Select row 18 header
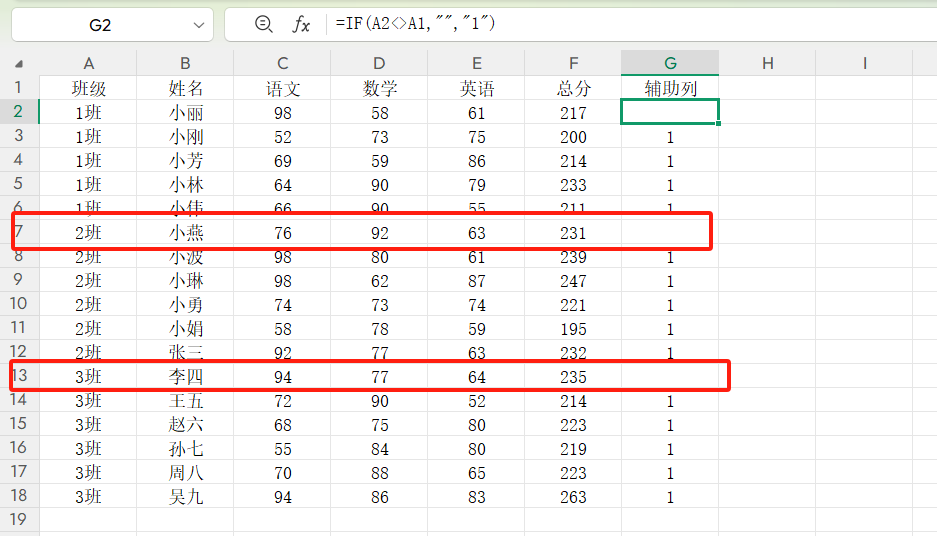Image resolution: width=937 pixels, height=536 pixels. click(19, 496)
